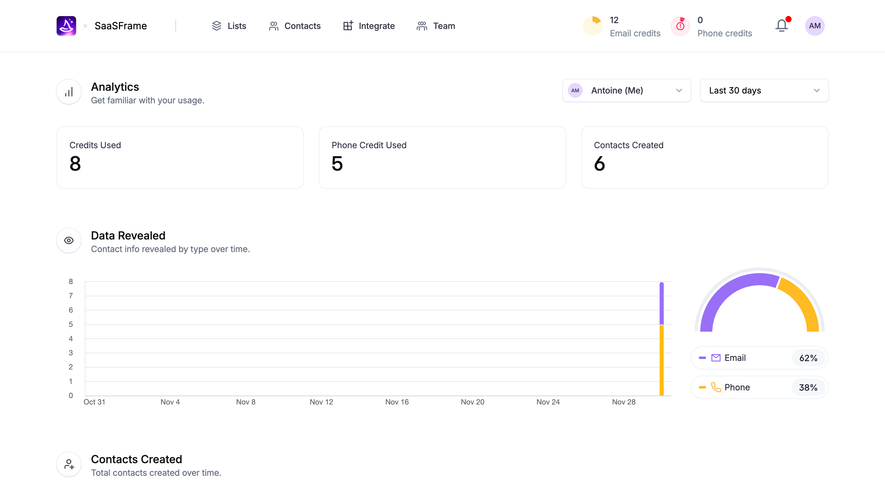The image size is (885, 502).
Task: Click the Email envelope legend icon
Action: (x=716, y=358)
